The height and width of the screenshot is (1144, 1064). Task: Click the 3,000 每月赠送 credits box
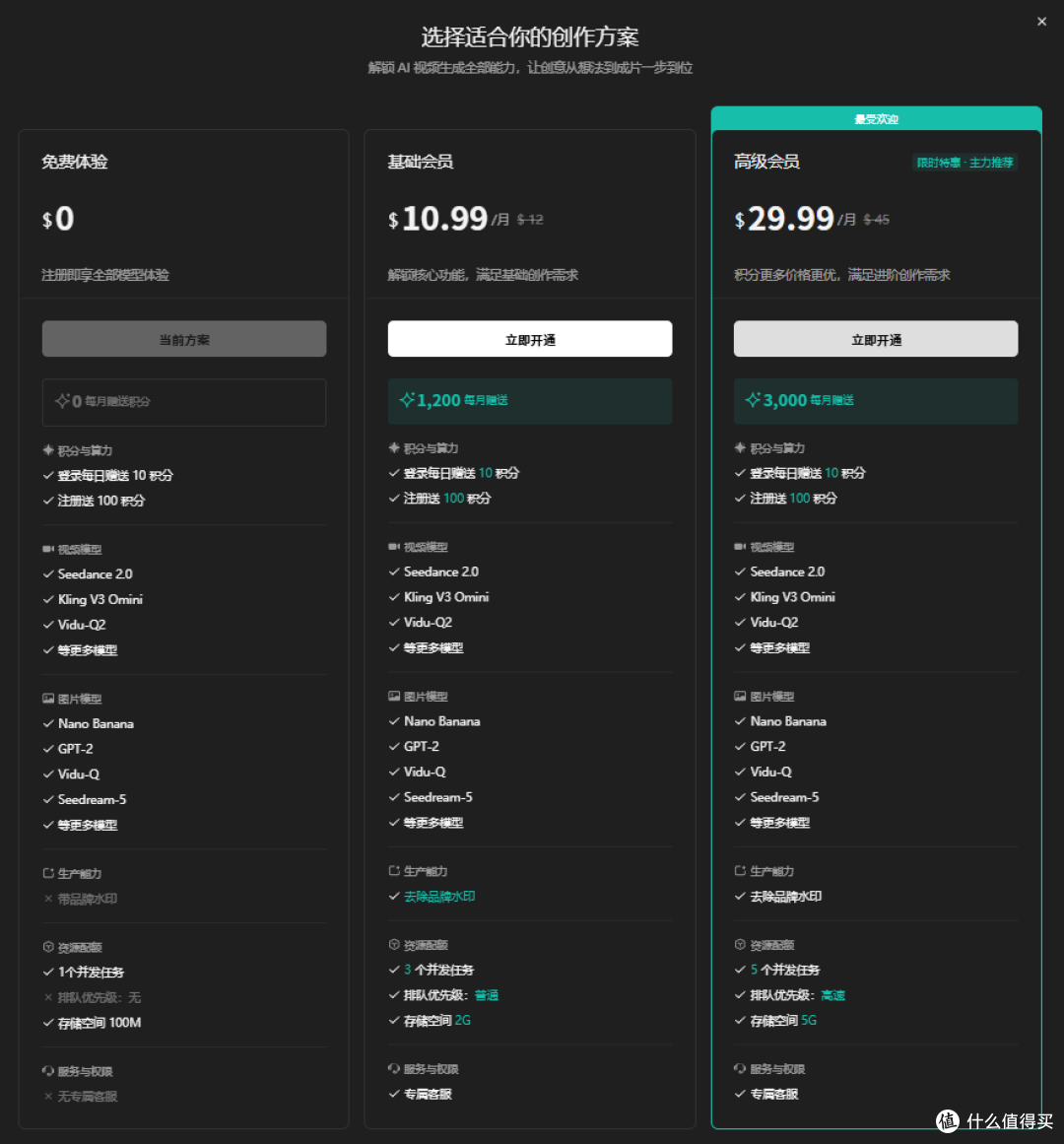(x=875, y=400)
